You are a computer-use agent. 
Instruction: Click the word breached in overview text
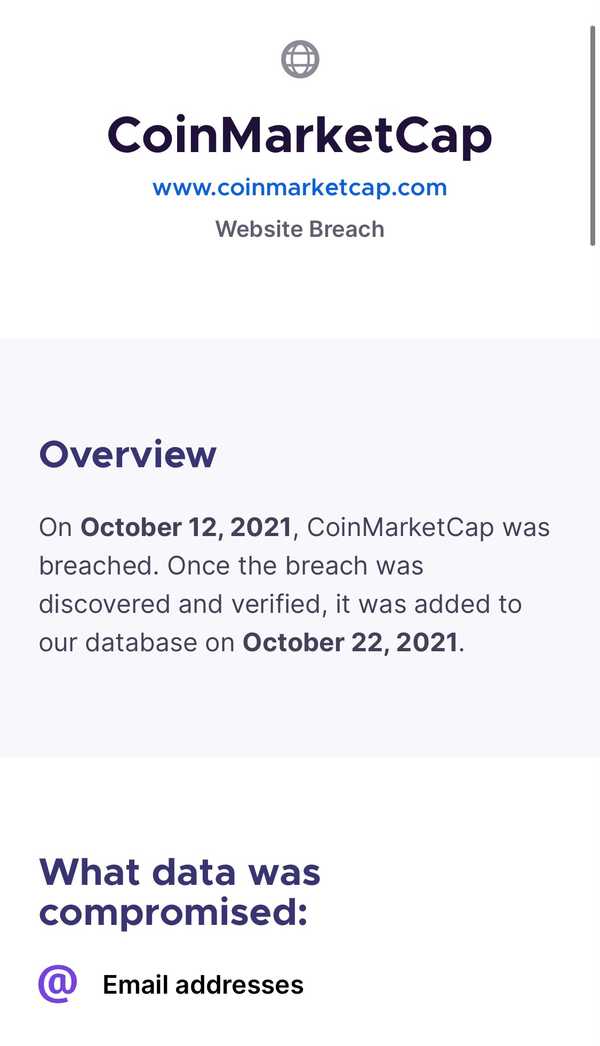click(x=97, y=566)
